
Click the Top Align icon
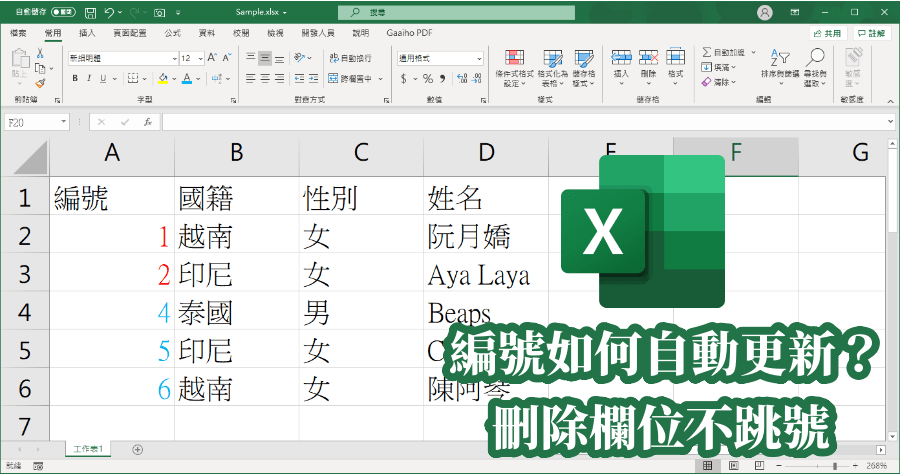(251, 58)
